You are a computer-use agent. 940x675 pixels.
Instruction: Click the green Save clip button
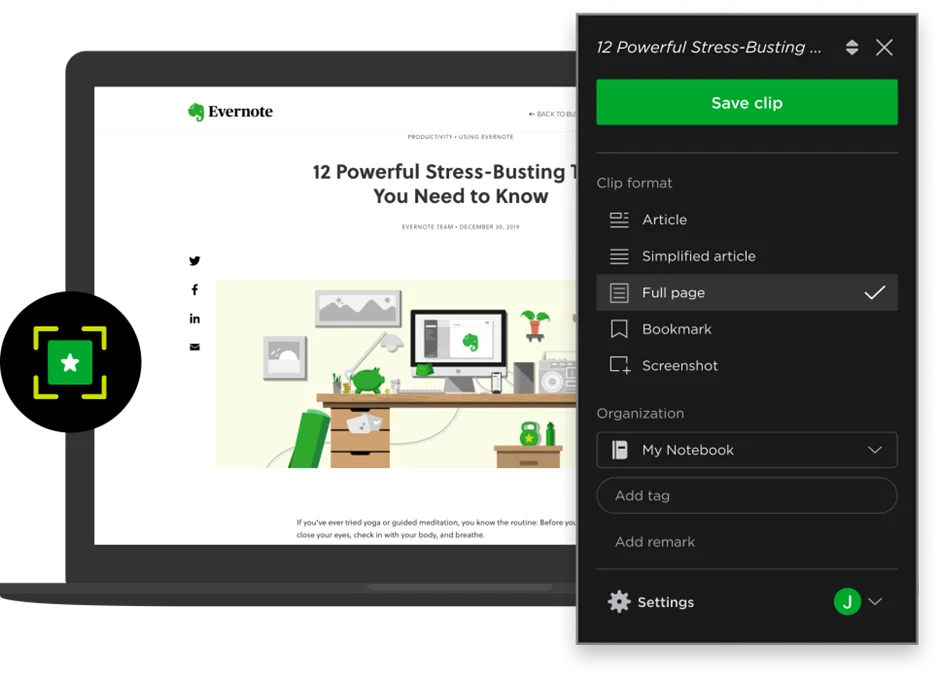[x=746, y=103]
